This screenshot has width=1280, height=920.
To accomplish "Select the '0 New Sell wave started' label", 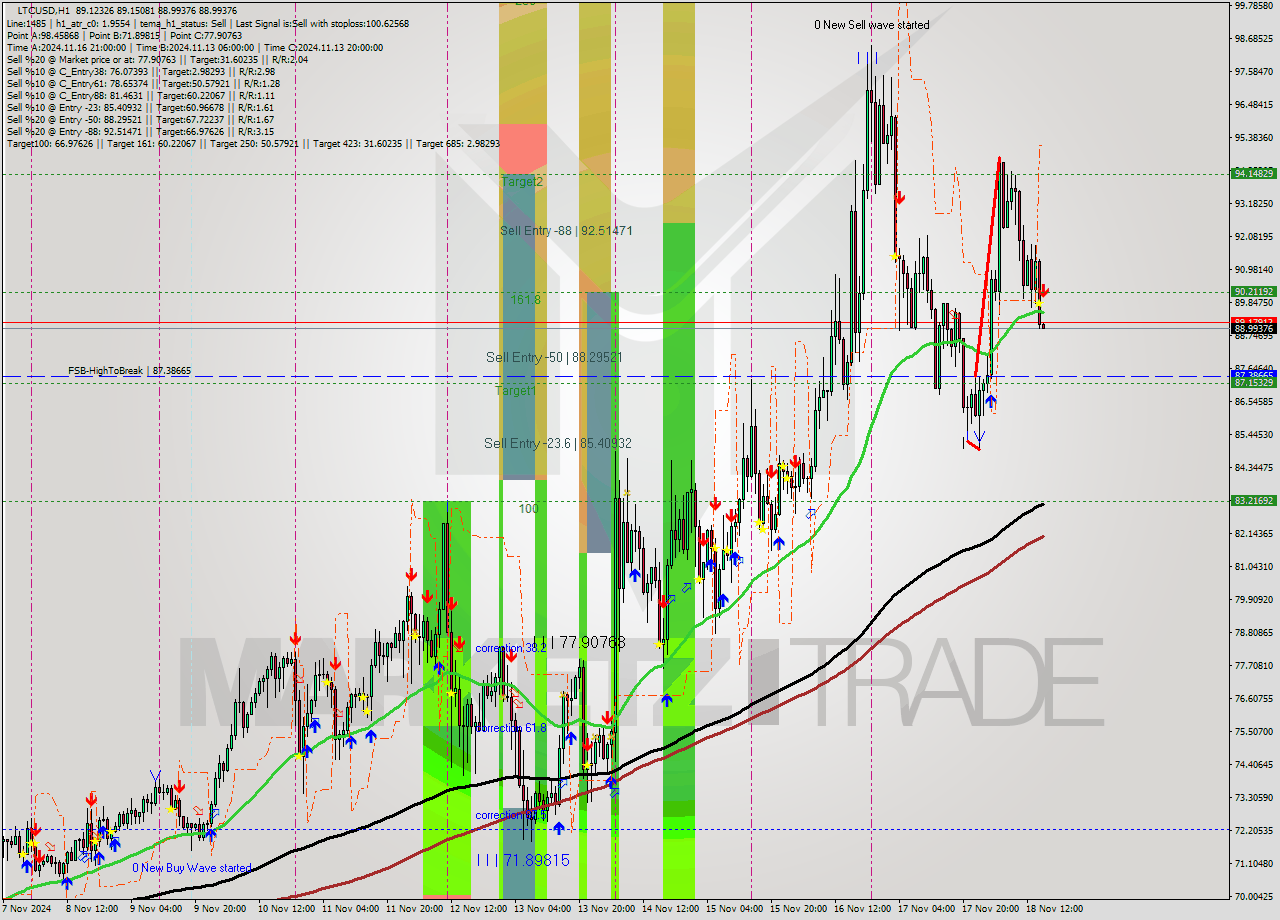I will [x=871, y=25].
